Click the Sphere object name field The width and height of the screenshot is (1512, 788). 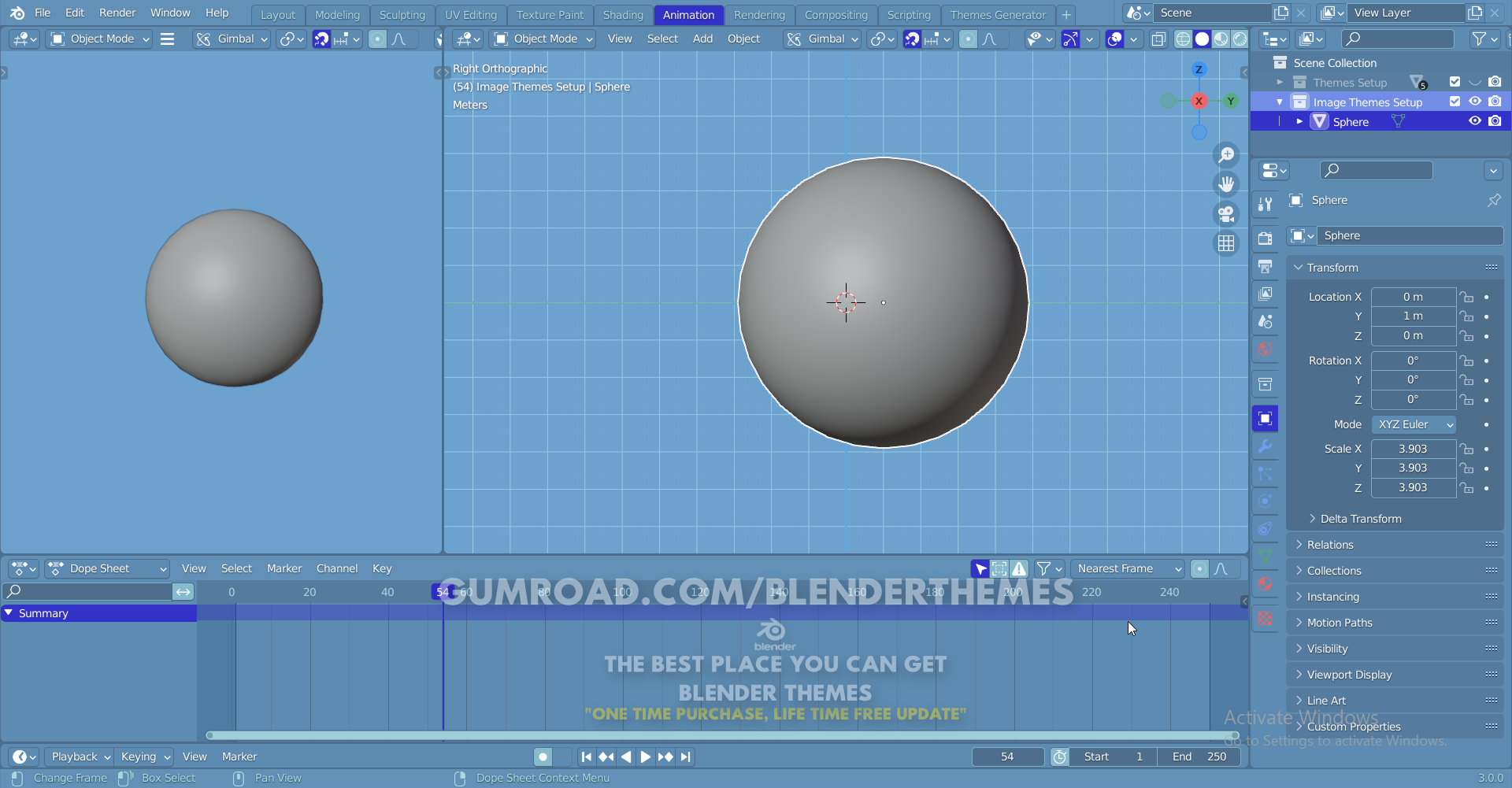pos(1410,235)
